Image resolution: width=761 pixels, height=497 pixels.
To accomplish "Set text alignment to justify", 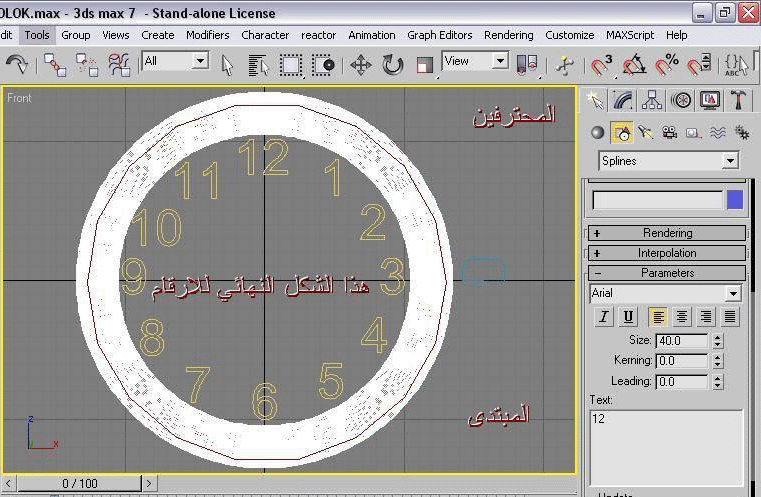I will click(729, 317).
